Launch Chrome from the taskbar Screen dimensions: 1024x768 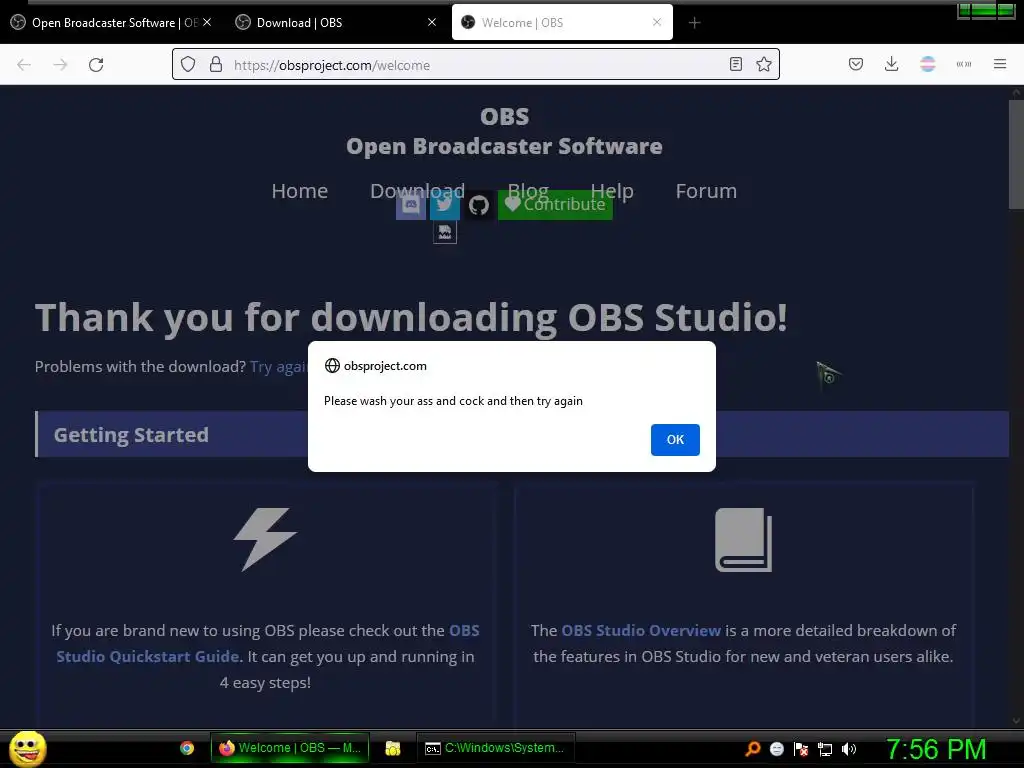187,748
